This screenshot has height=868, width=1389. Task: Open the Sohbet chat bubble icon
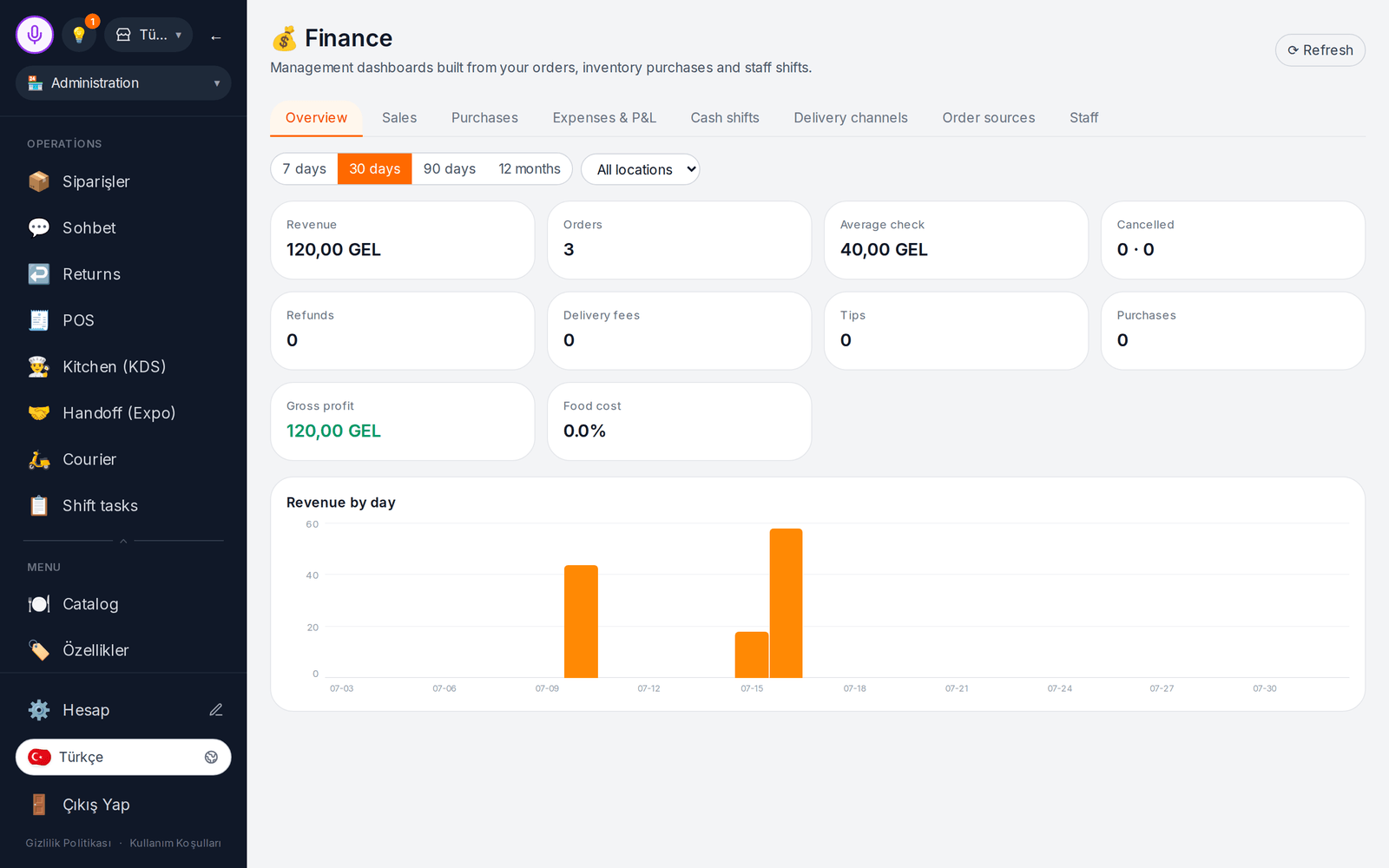39,227
